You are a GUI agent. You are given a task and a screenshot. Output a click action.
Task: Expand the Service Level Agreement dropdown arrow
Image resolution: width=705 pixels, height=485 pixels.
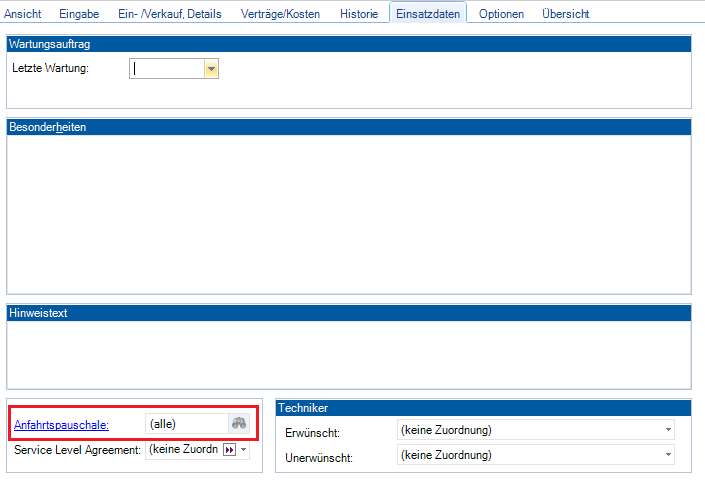coord(243,451)
